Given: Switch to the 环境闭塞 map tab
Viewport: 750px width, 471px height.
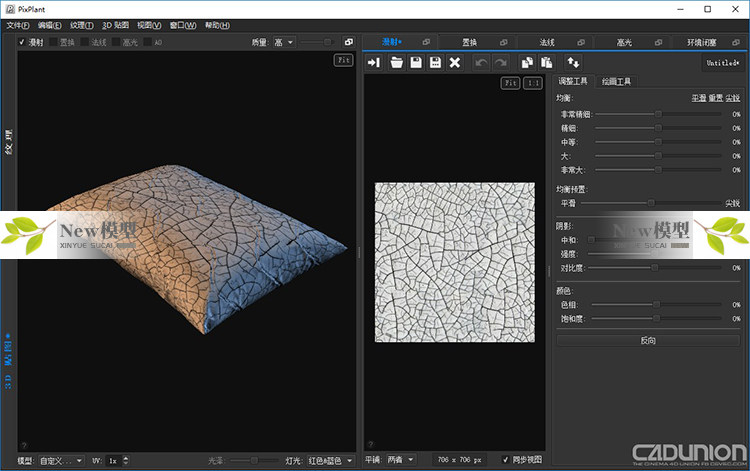Looking at the screenshot, I should pos(701,42).
